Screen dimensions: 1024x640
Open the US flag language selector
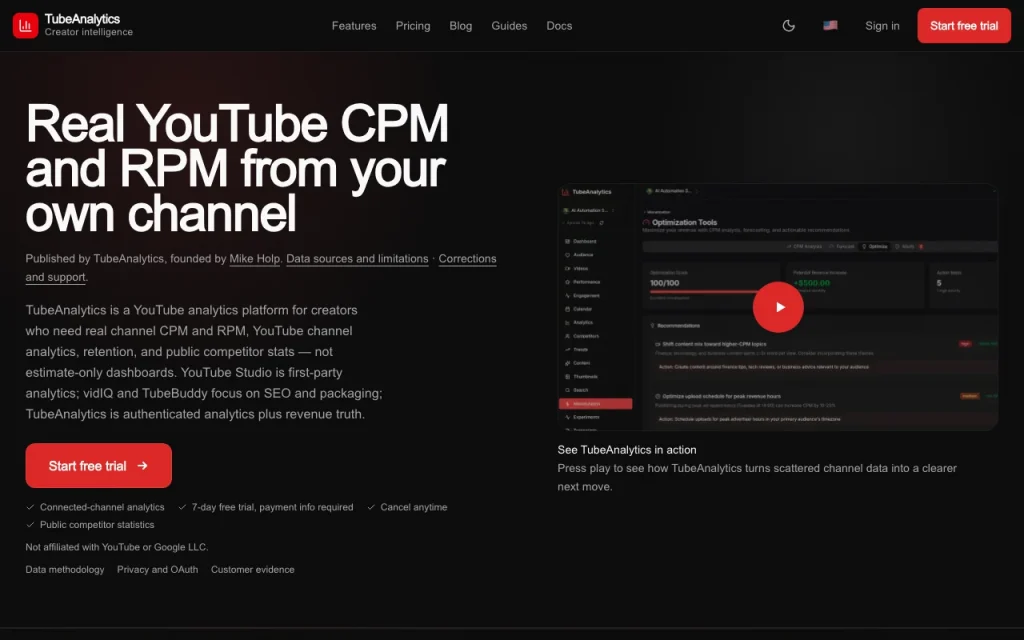(x=830, y=25)
